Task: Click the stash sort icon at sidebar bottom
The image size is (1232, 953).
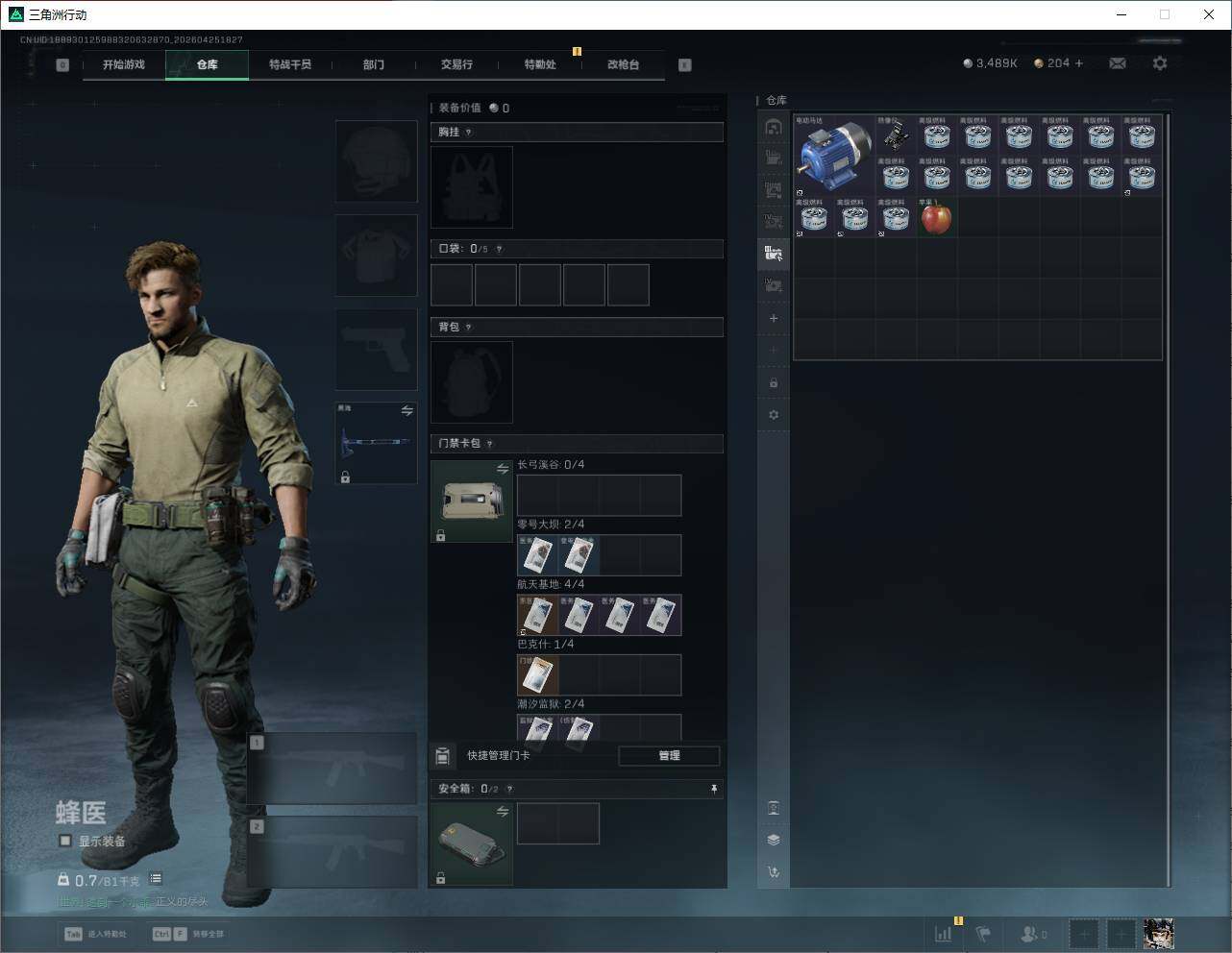Action: (774, 872)
